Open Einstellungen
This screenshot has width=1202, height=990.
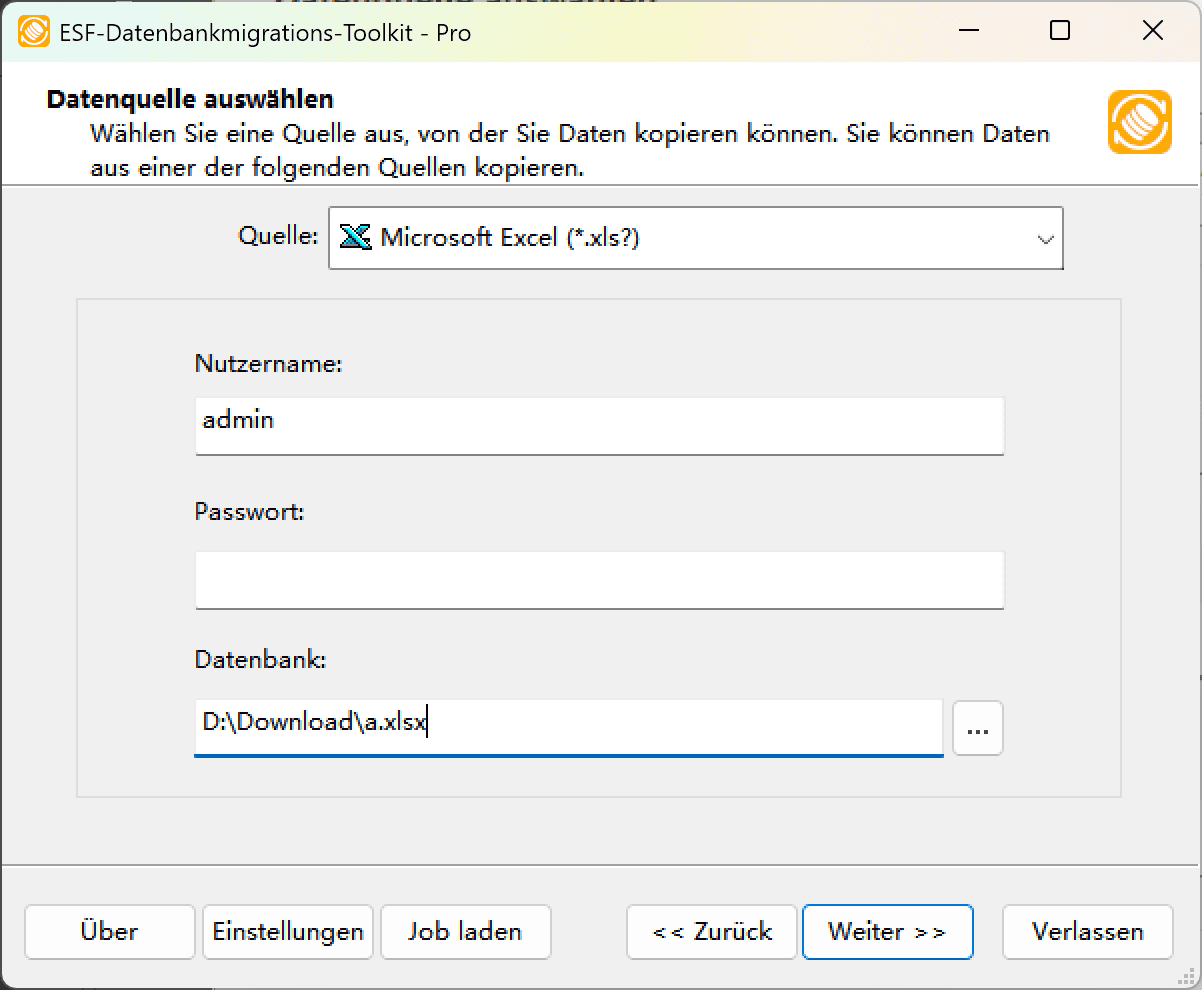click(287, 931)
